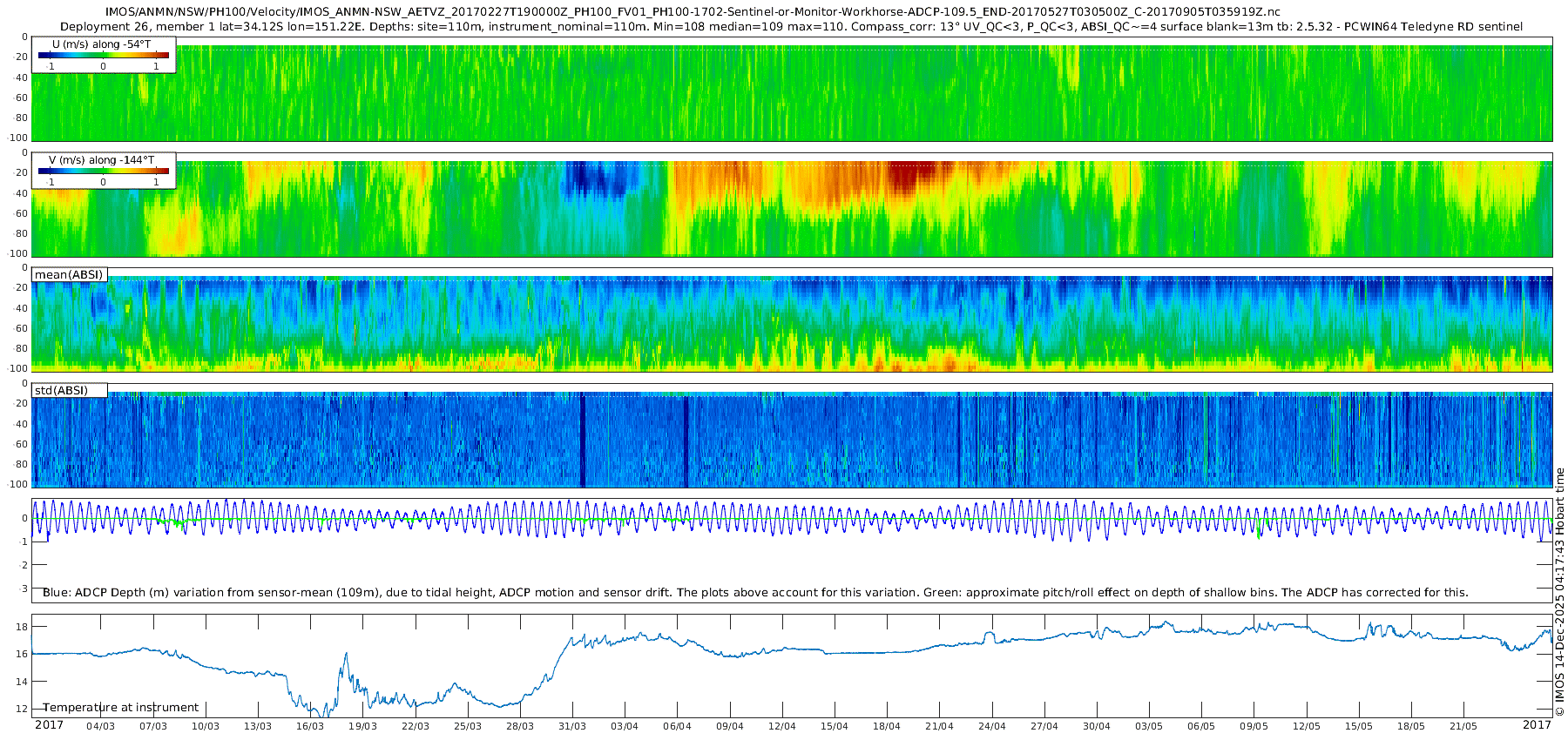Click the 31/03 date tick label
1568x740 pixels.
click(x=572, y=726)
